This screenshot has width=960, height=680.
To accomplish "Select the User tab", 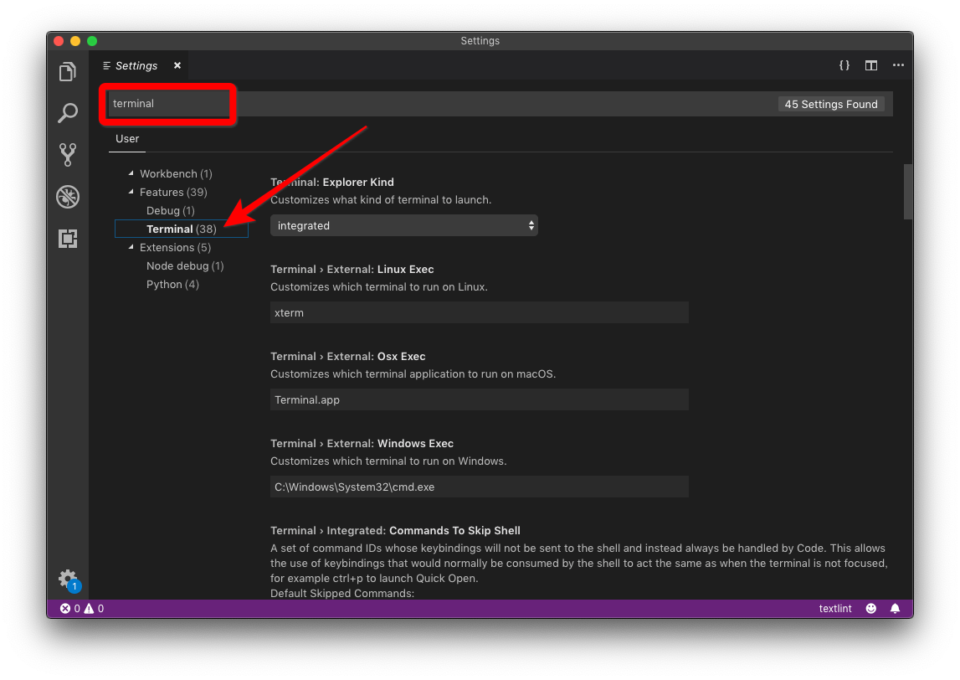I will tap(126, 138).
